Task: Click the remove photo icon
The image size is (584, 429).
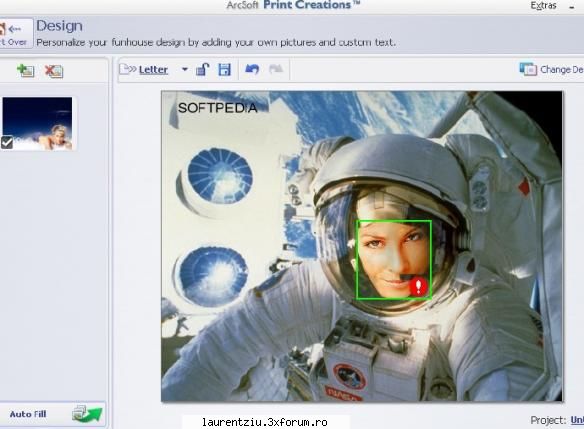Action: (54, 71)
